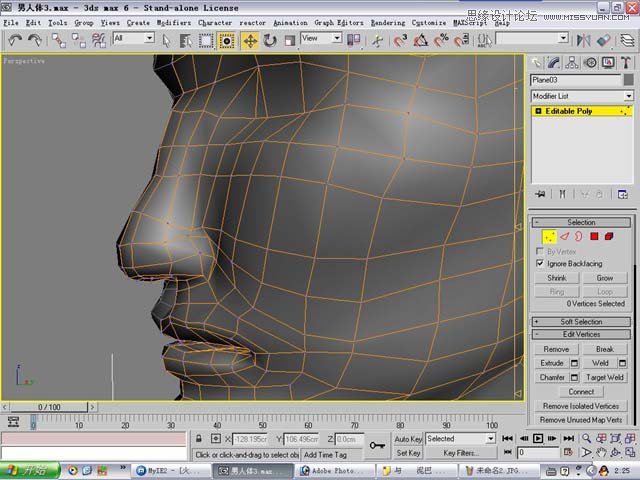Open the Modifier List dropdown

pyautogui.click(x=582, y=96)
